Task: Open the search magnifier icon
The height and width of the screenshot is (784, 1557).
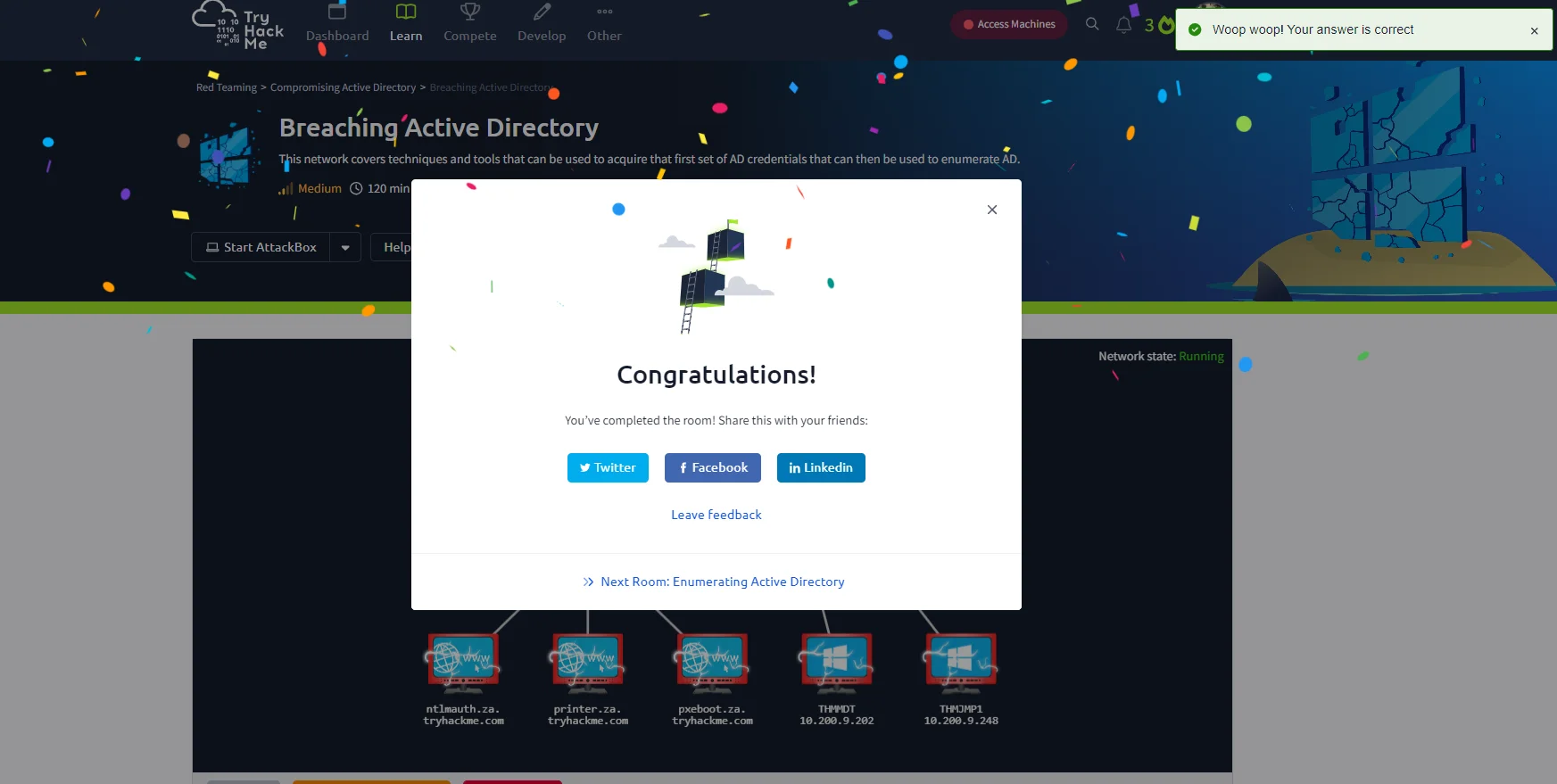Action: [x=1092, y=24]
